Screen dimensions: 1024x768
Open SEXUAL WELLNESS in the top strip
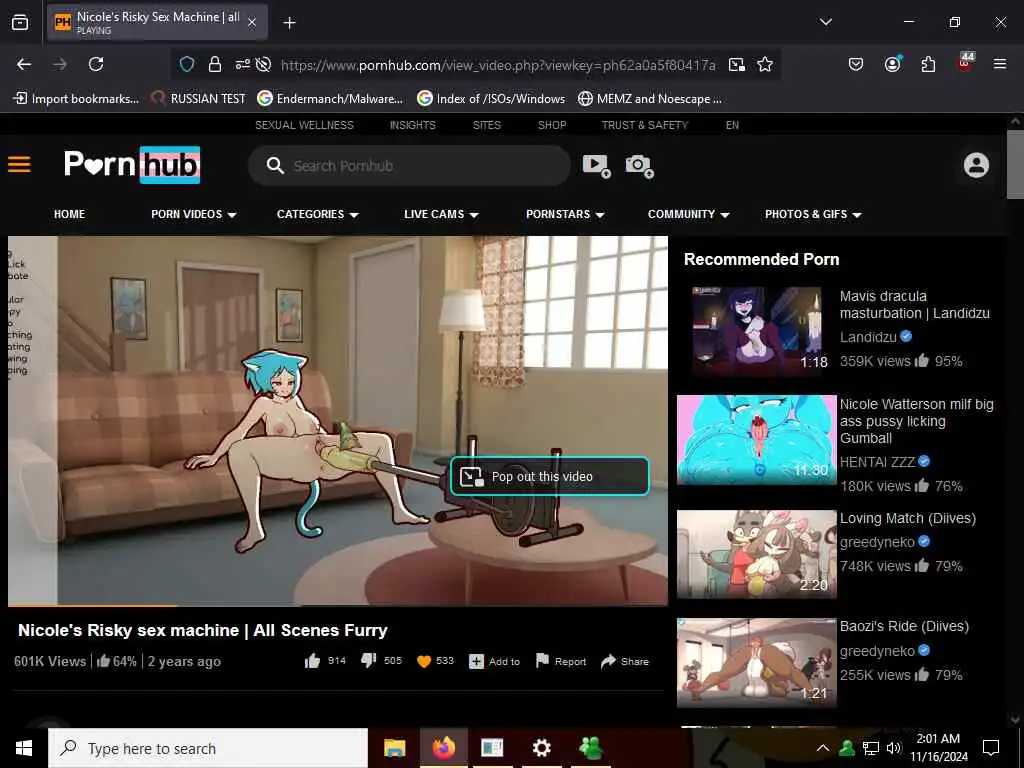304,125
